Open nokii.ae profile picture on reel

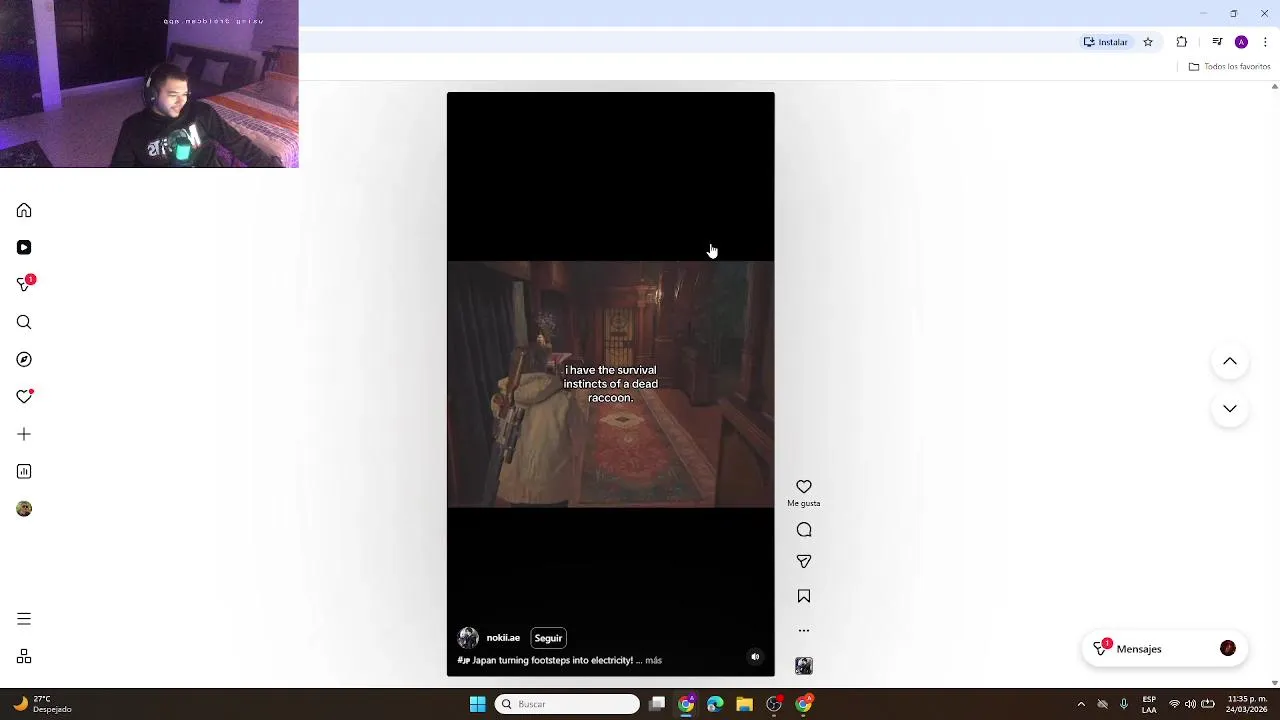click(x=468, y=638)
